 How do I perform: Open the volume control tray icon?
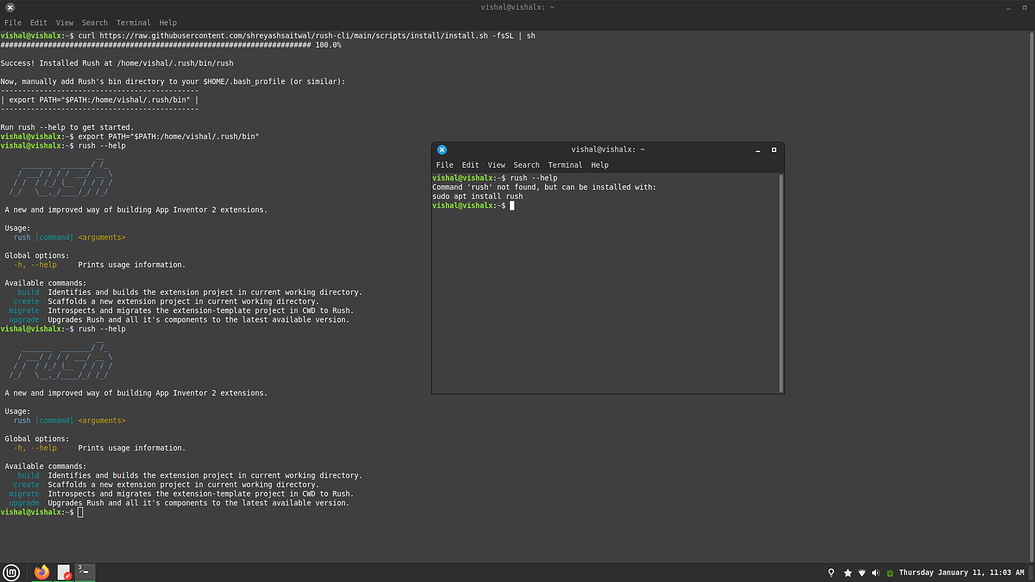[x=876, y=572]
